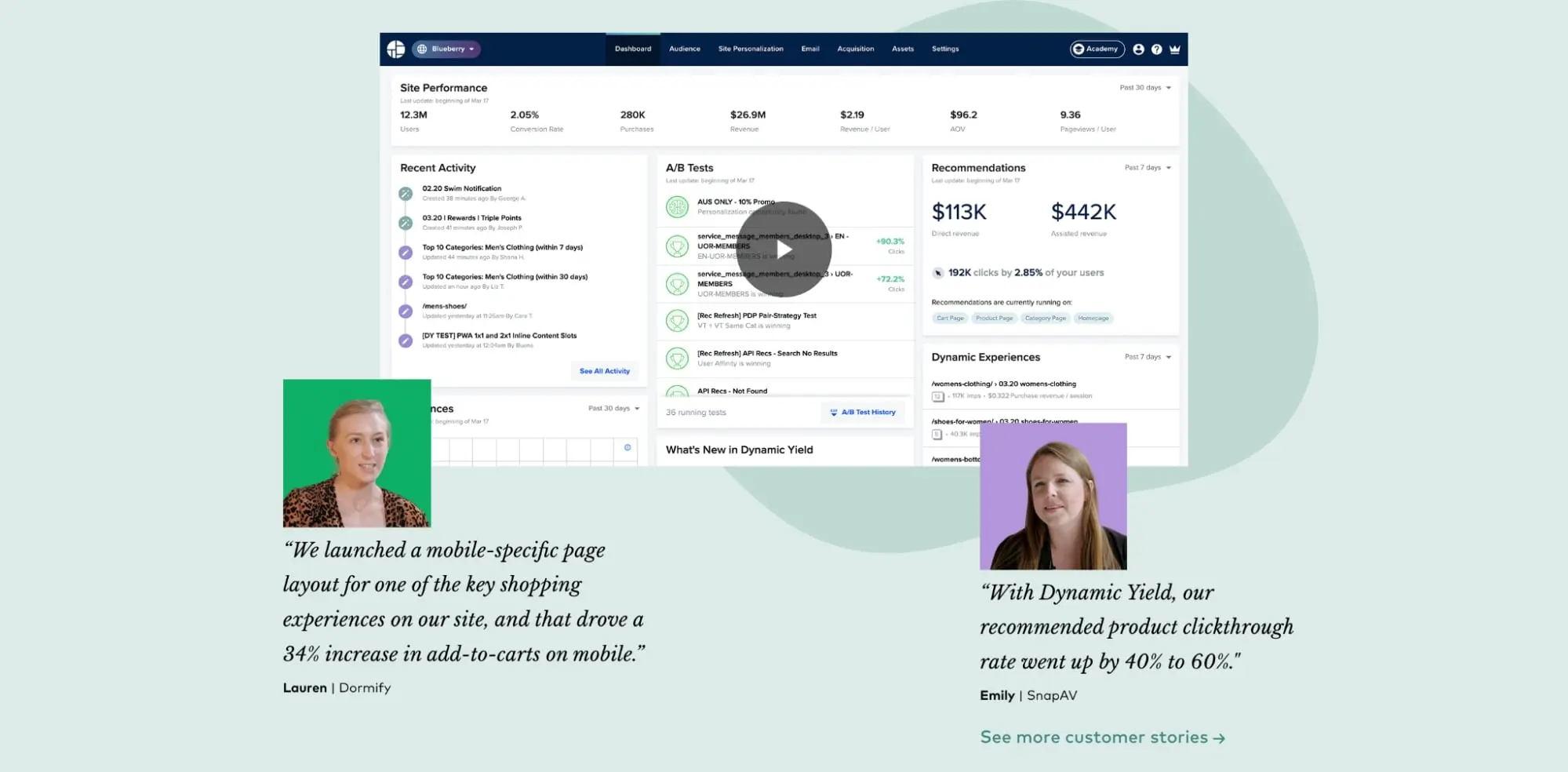The width and height of the screenshot is (1568, 772).
Task: Click the AUS ONLY 10% Promo test icon
Action: point(677,207)
